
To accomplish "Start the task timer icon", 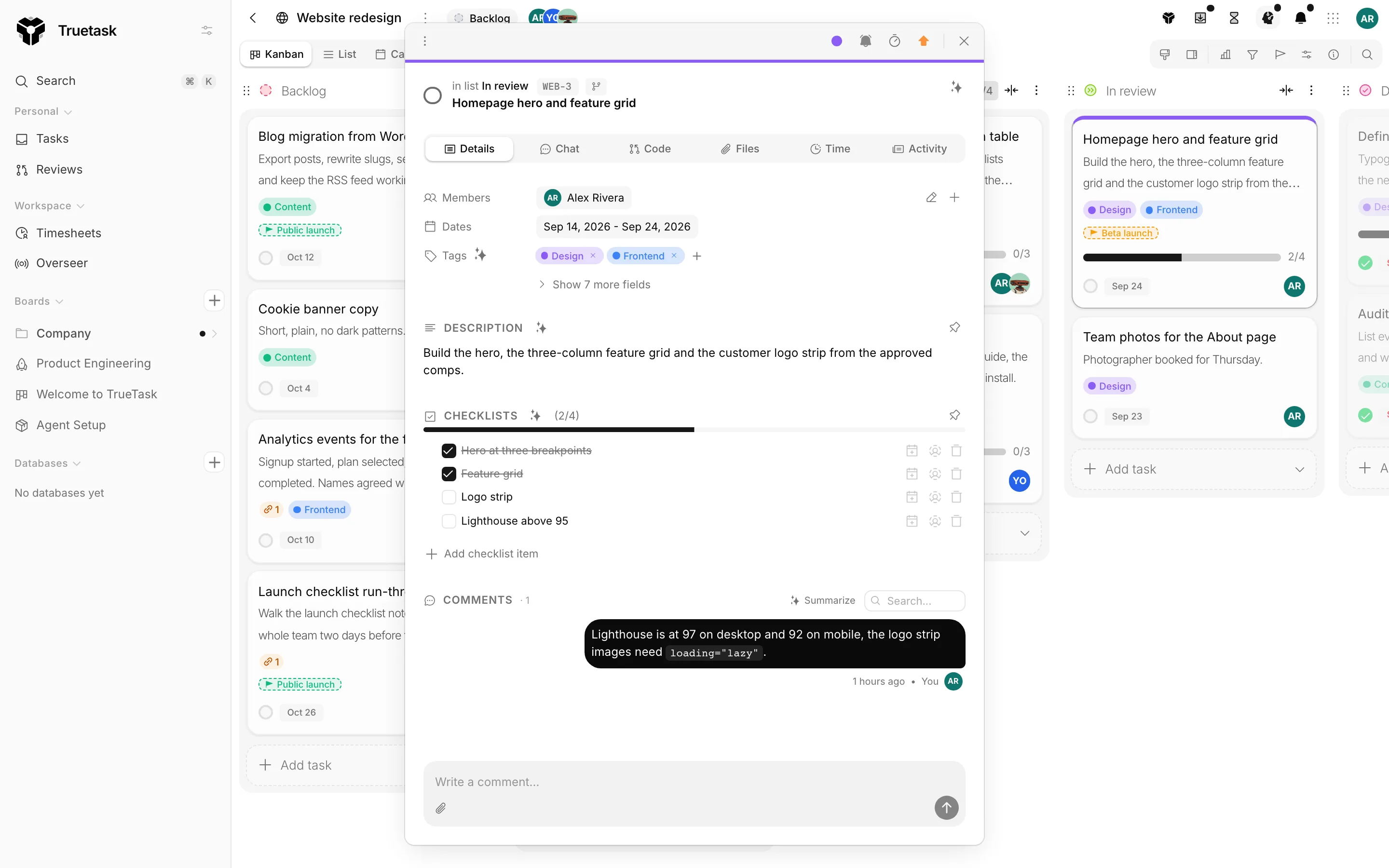I will [x=894, y=41].
